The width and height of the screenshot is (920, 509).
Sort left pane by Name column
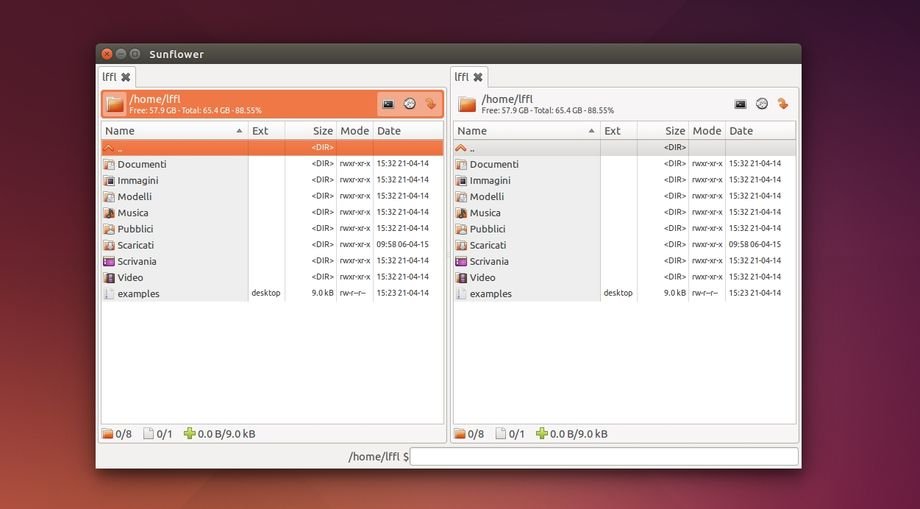point(170,131)
